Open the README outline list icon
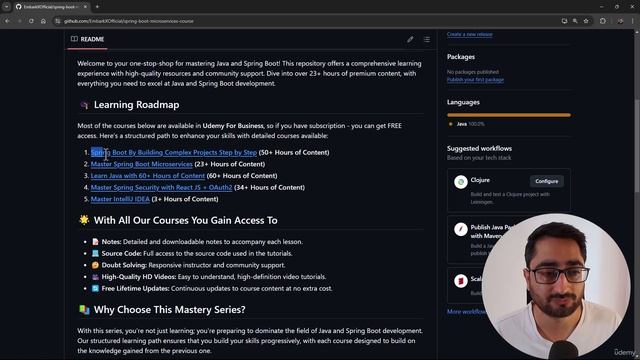640x360 pixels. click(427, 39)
